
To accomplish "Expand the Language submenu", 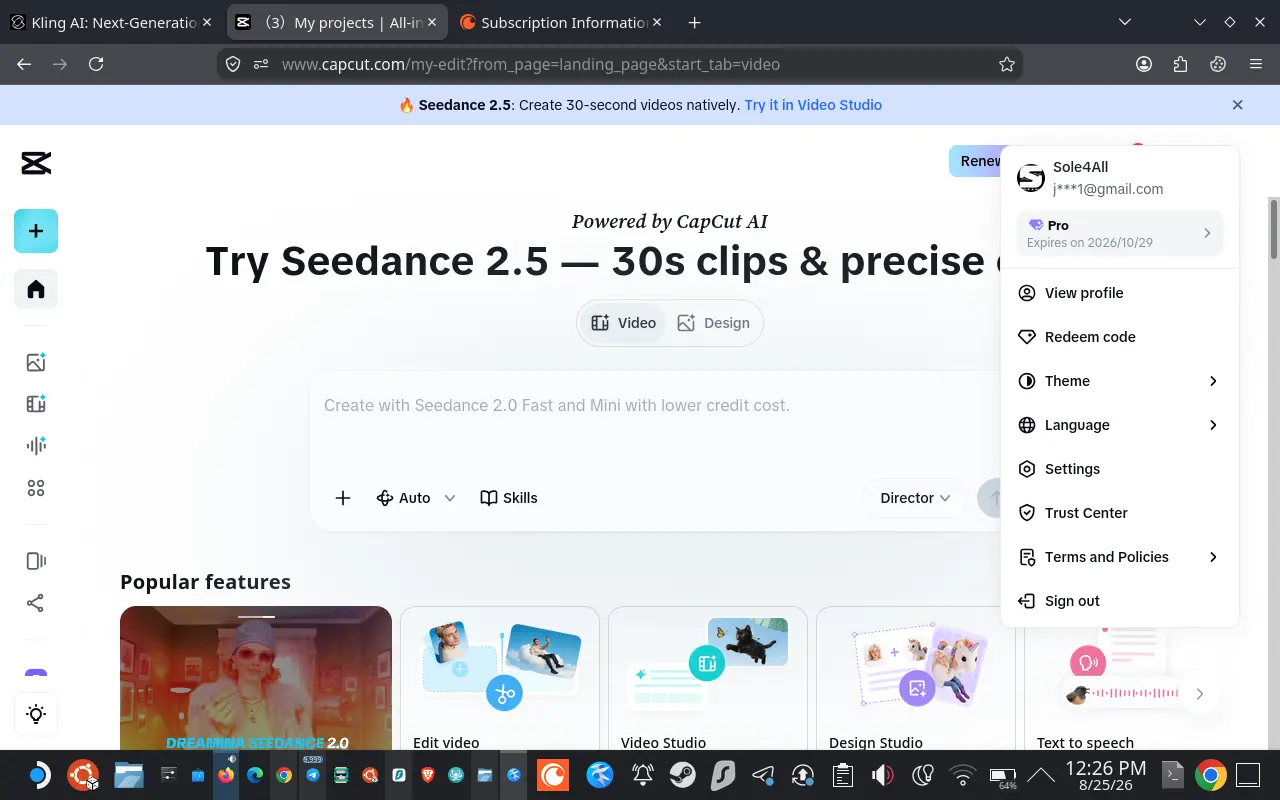I will click(x=1120, y=425).
